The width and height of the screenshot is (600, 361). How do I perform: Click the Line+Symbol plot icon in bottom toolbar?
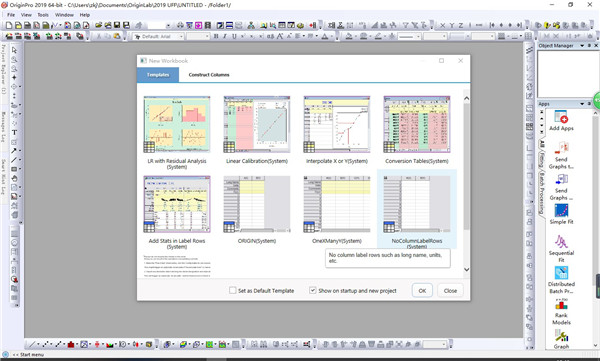pos(58,344)
